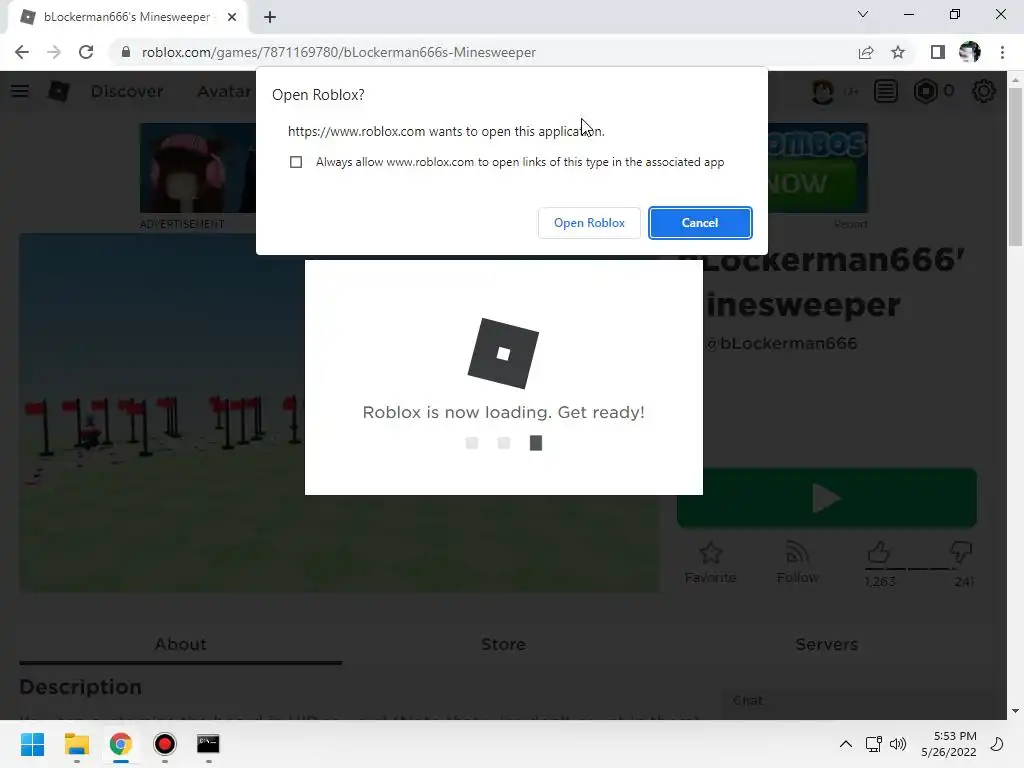Click the scrollbar down arrow
This screenshot has width=1024, height=768.
click(x=1015, y=711)
